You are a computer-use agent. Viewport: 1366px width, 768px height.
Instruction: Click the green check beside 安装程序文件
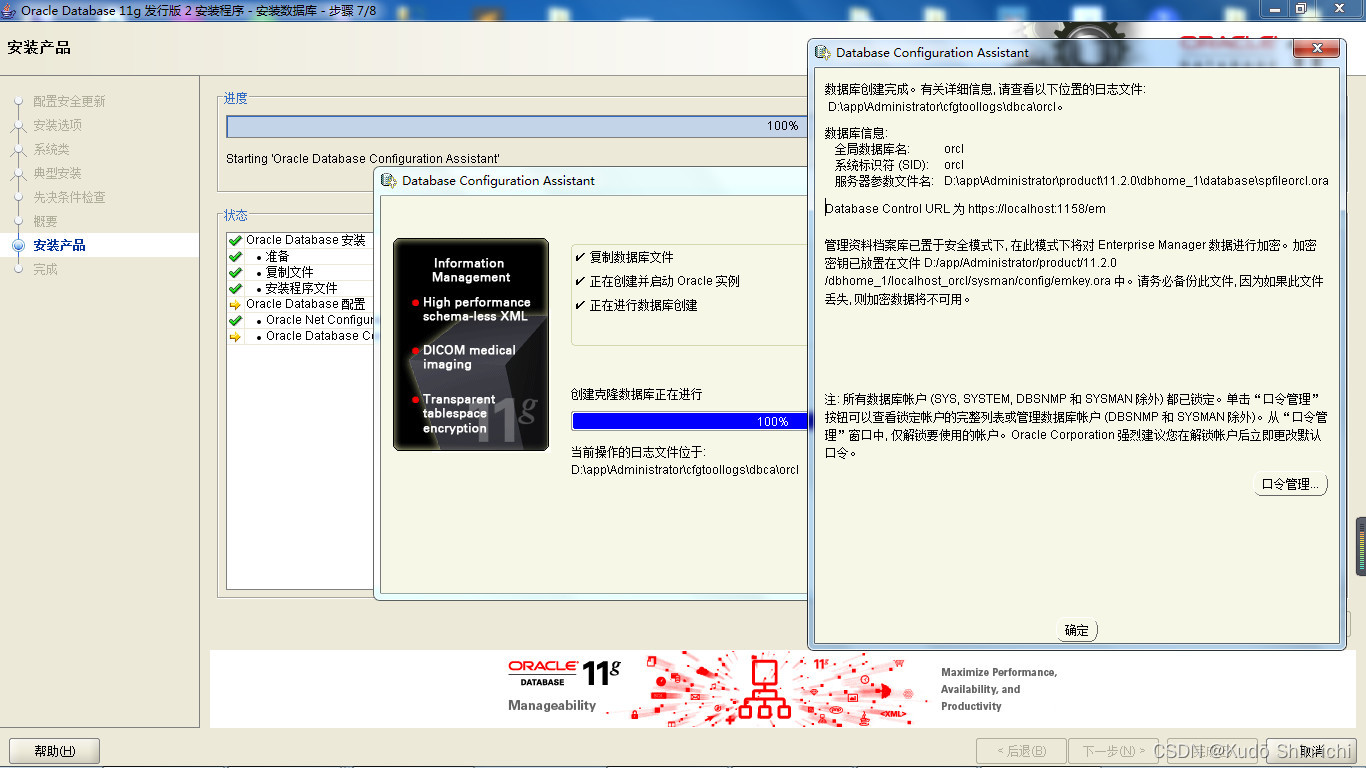(x=235, y=288)
